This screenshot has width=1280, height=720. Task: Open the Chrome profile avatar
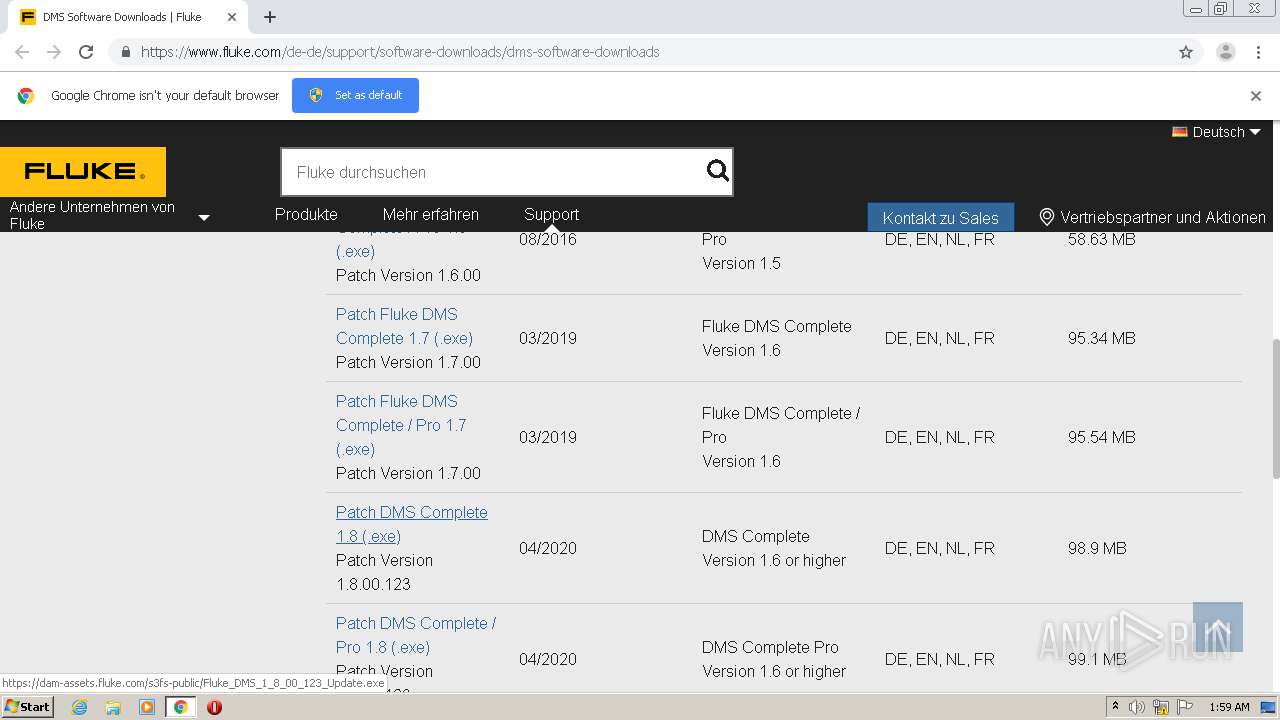coord(1225,52)
